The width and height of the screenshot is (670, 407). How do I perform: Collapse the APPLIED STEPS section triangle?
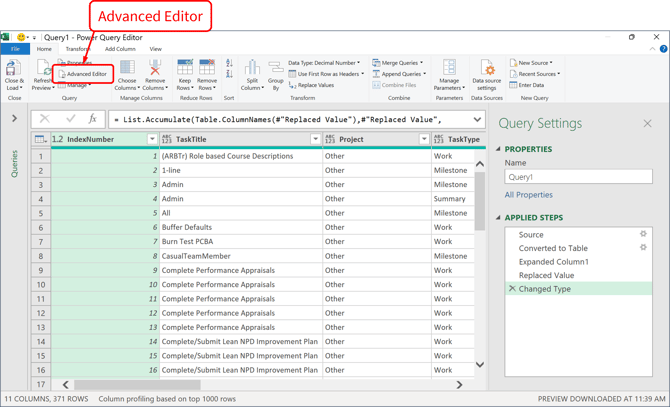point(498,218)
